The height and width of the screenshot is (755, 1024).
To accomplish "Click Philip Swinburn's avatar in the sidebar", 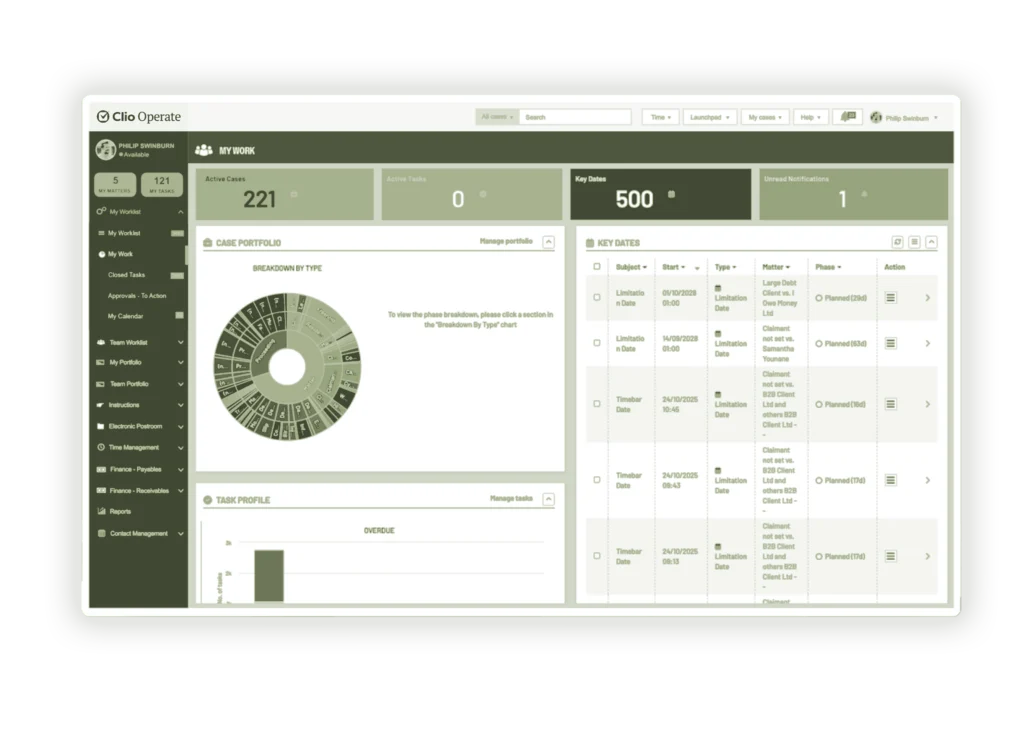I will 105,150.
